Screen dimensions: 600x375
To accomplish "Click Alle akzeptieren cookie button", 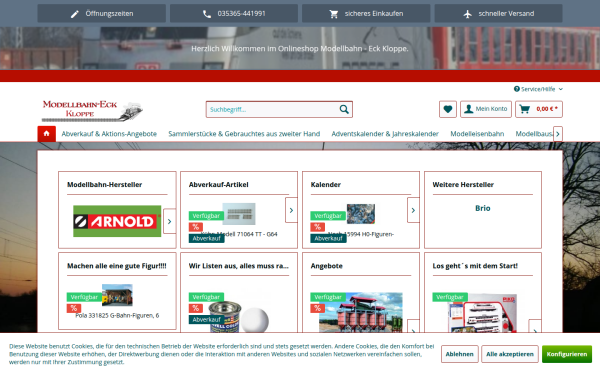I will click(510, 354).
